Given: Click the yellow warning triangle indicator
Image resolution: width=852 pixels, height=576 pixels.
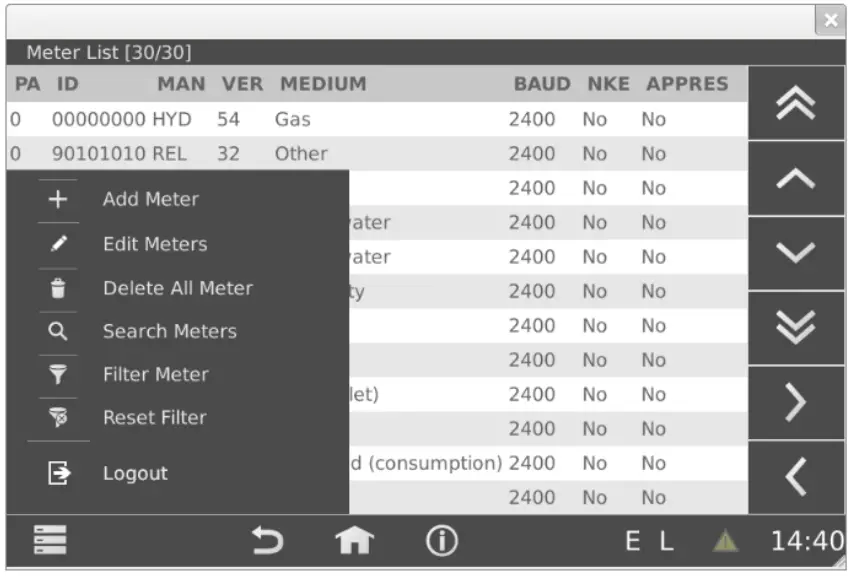Looking at the screenshot, I should coord(727,540).
